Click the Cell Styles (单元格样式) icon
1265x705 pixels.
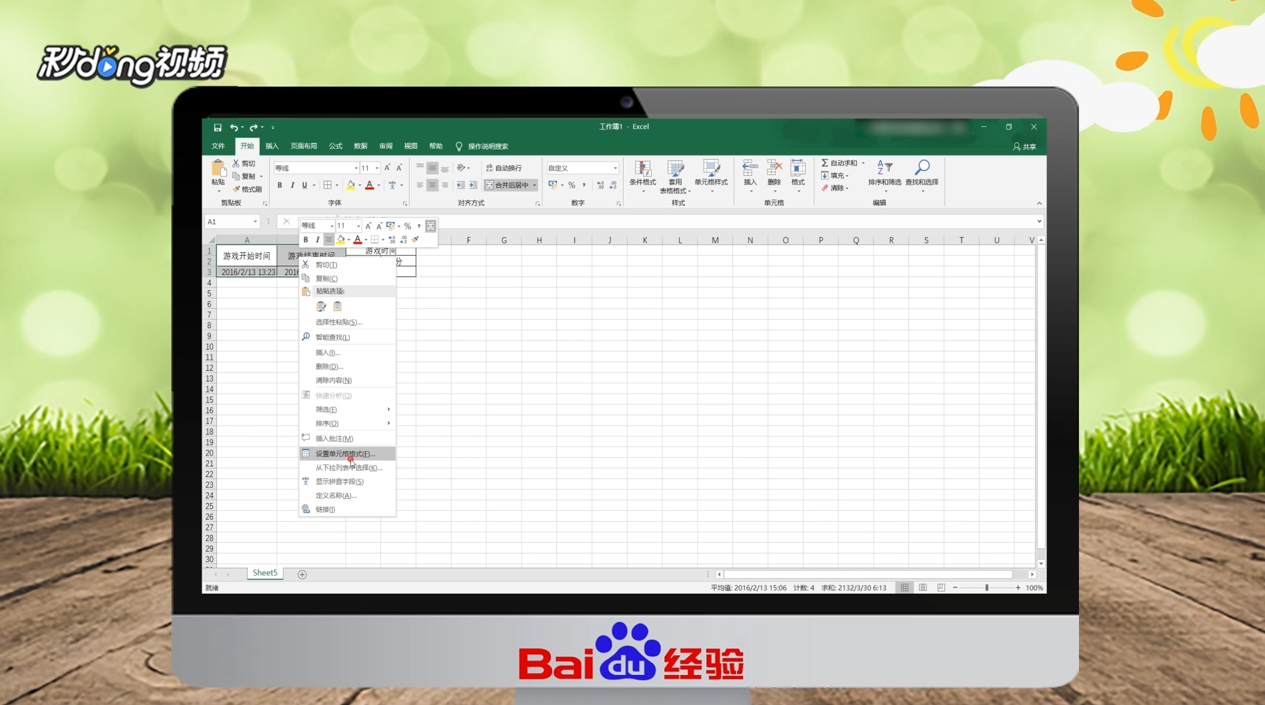click(711, 168)
